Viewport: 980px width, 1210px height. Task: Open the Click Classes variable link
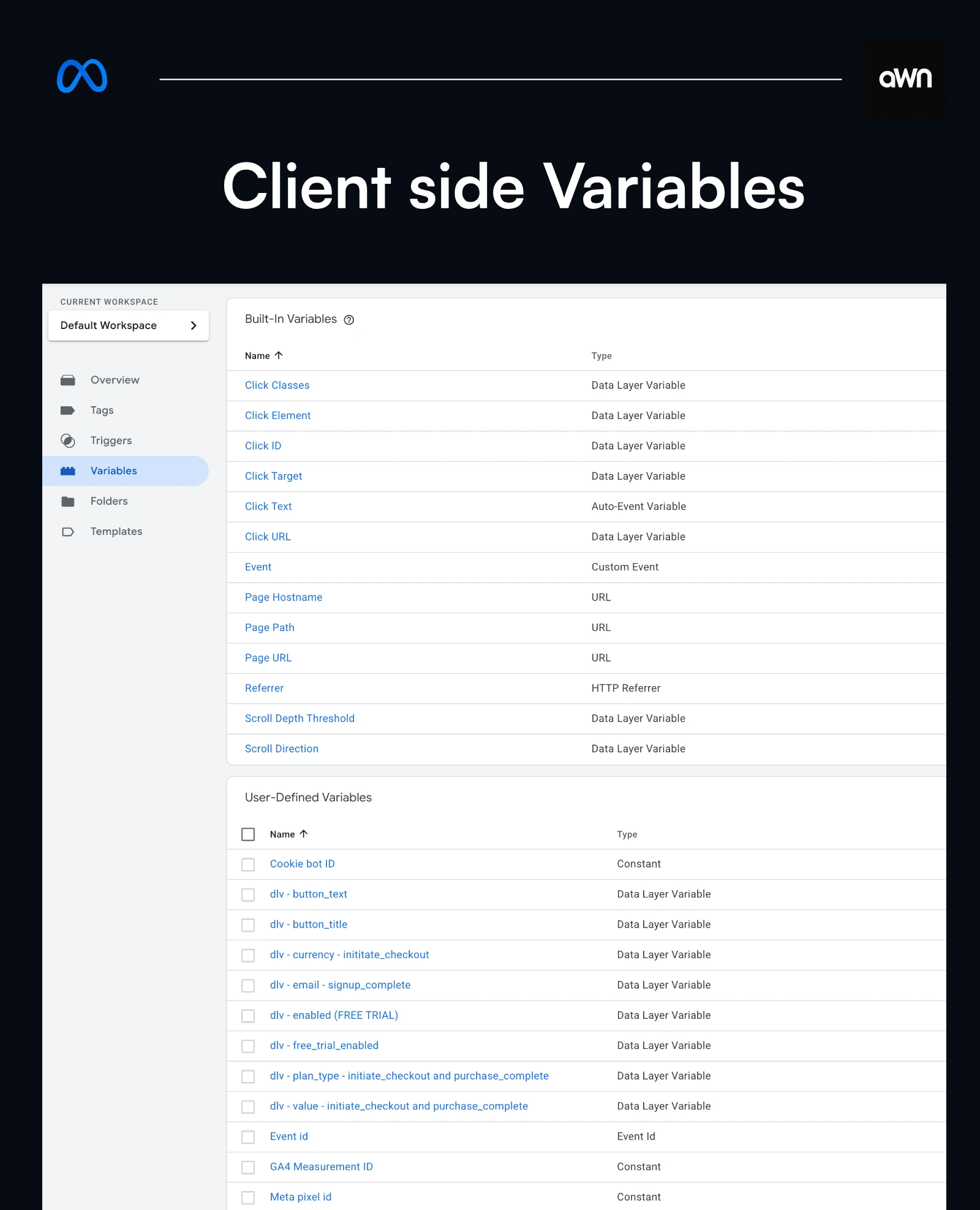point(277,385)
